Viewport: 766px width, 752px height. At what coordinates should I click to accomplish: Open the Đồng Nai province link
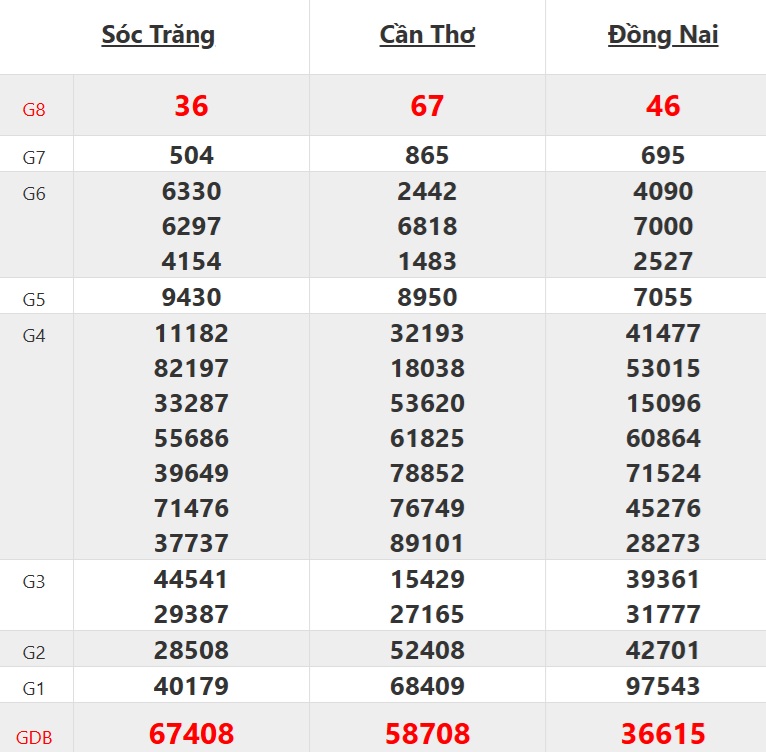[x=663, y=35]
